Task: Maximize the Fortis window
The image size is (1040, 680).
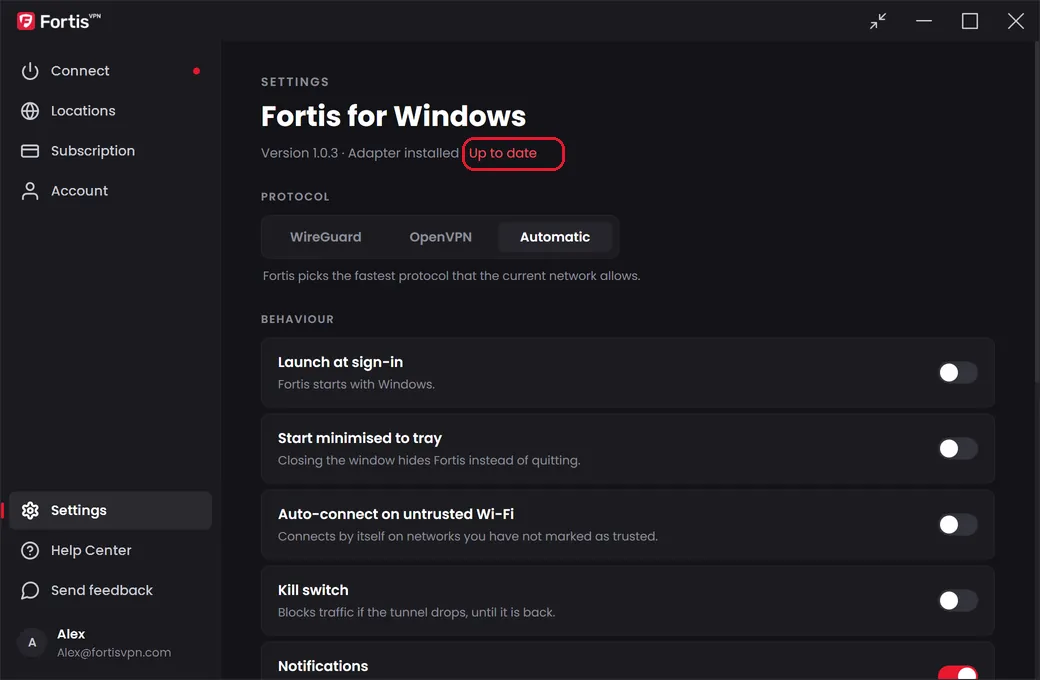Action: (x=970, y=21)
